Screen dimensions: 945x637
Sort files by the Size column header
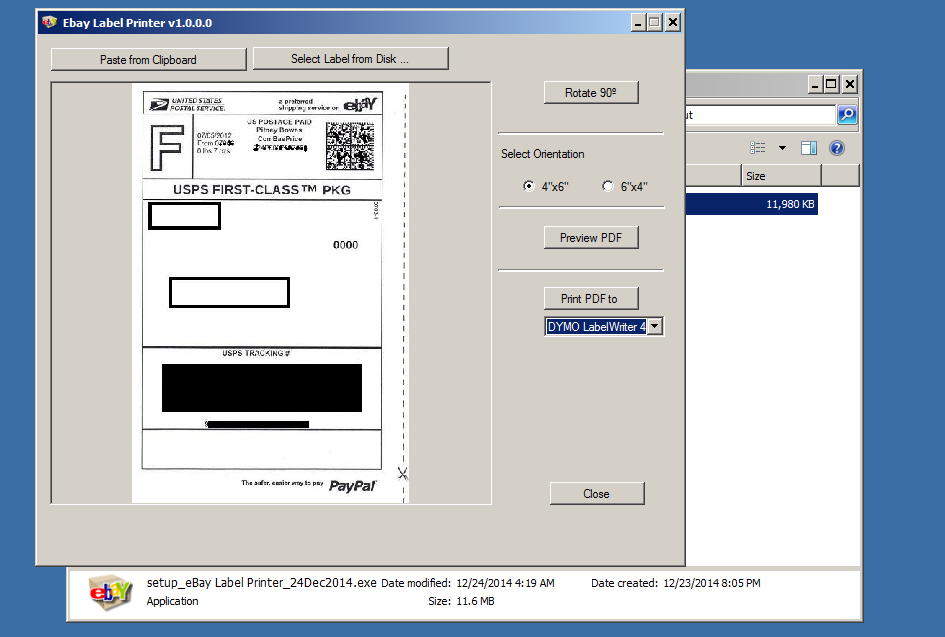781,176
